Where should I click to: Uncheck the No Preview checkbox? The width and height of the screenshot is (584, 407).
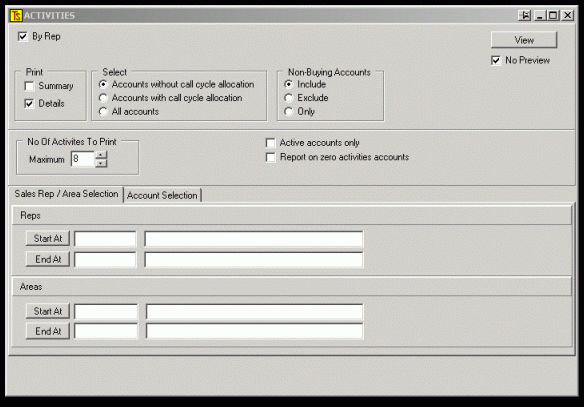[496, 60]
